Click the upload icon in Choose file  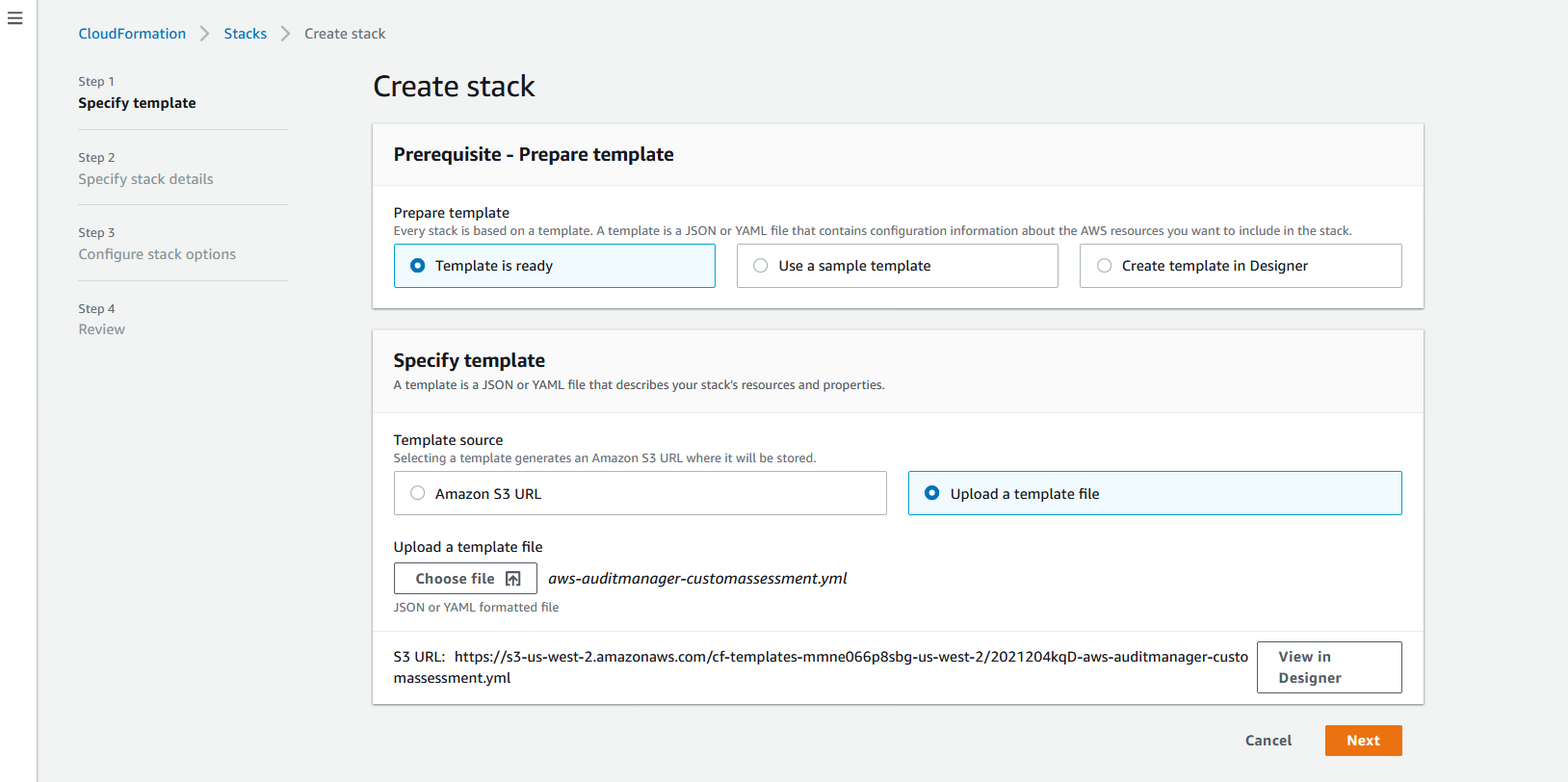(x=513, y=579)
